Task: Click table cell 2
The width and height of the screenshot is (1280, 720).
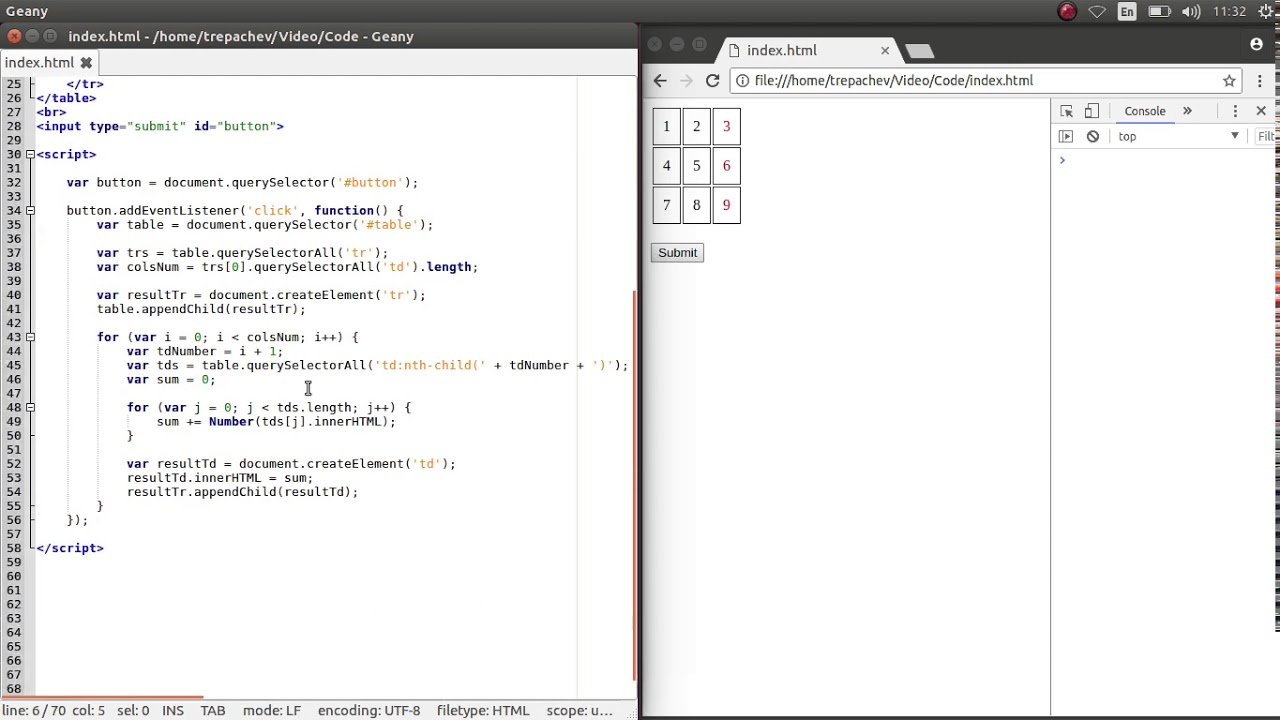Action: [696, 126]
